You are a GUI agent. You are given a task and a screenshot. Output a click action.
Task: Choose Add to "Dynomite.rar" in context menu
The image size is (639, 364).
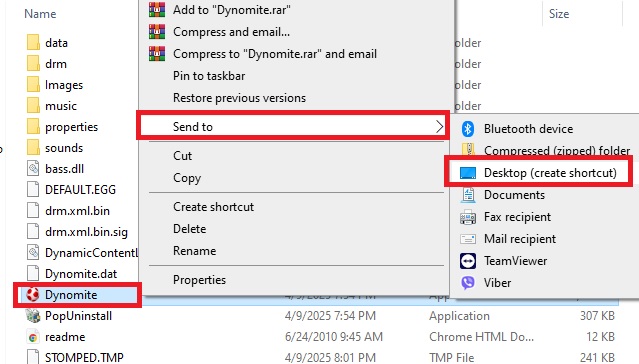pyautogui.click(x=231, y=9)
